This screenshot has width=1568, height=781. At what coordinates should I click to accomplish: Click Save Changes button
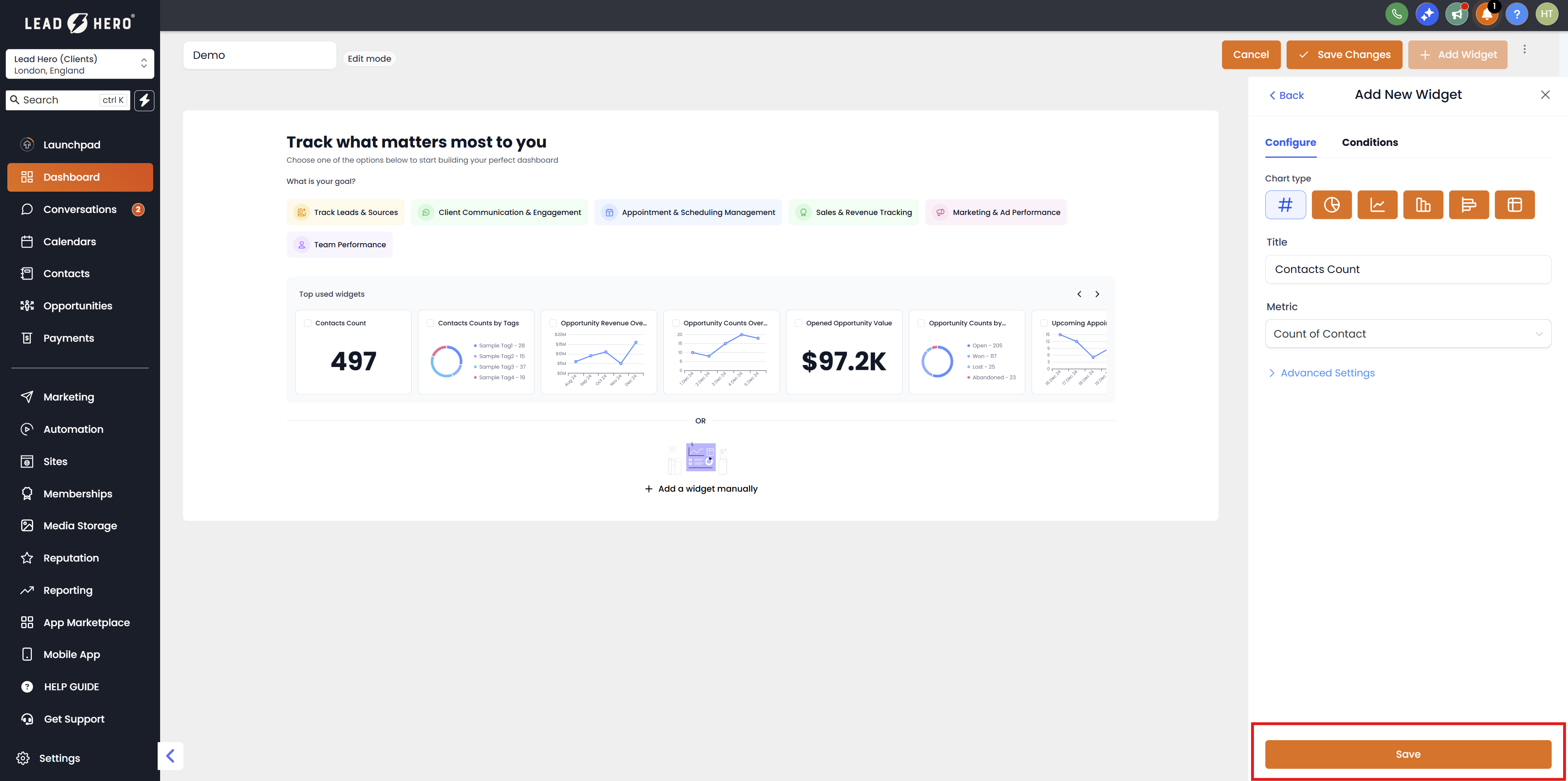[x=1344, y=55]
